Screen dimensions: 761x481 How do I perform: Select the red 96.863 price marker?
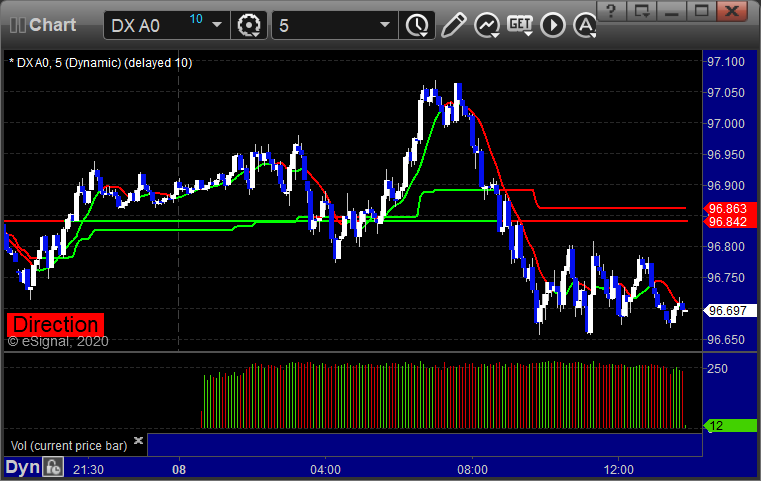[x=729, y=209]
